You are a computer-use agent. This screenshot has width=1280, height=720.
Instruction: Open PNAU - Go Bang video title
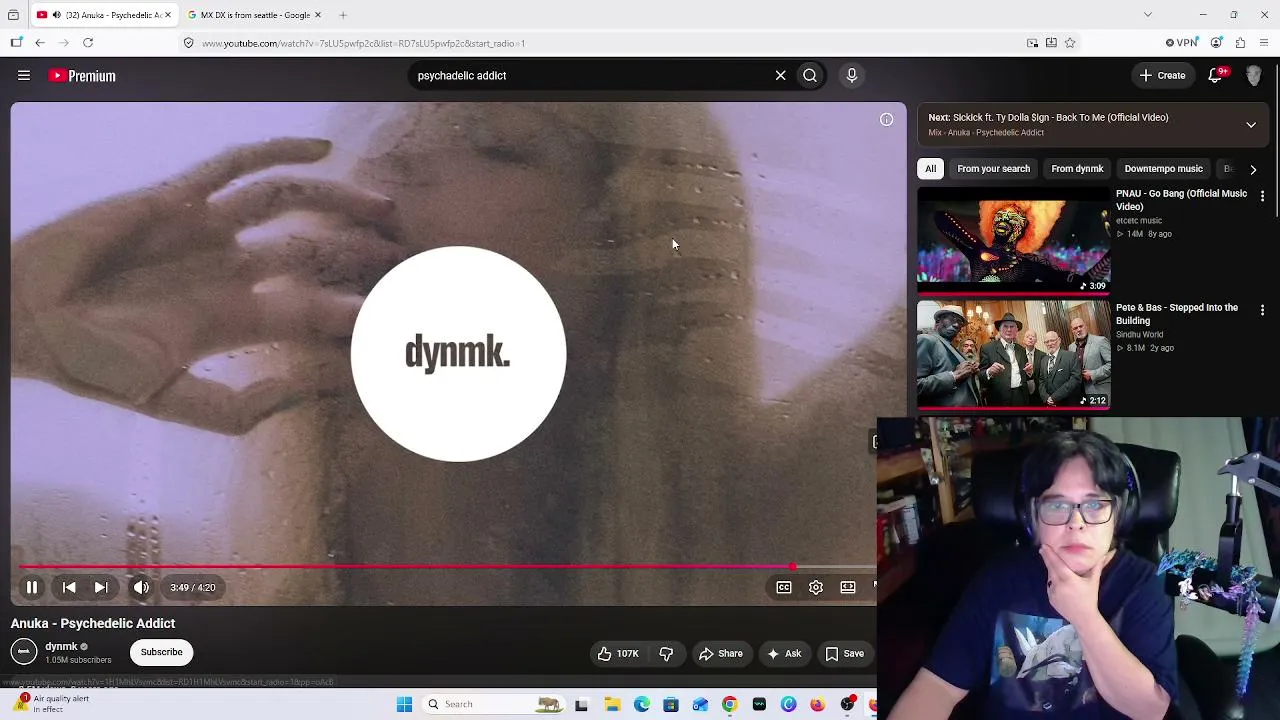[x=1181, y=200]
